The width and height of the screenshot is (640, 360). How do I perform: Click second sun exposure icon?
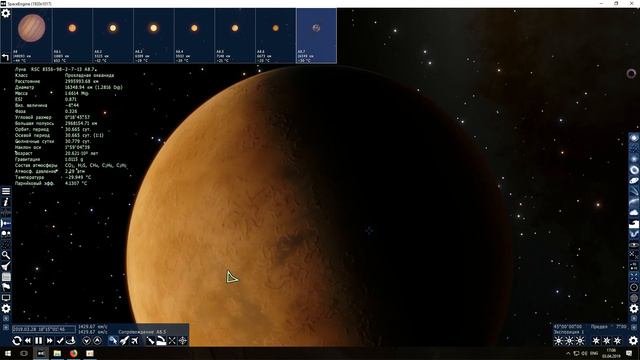click(569, 340)
